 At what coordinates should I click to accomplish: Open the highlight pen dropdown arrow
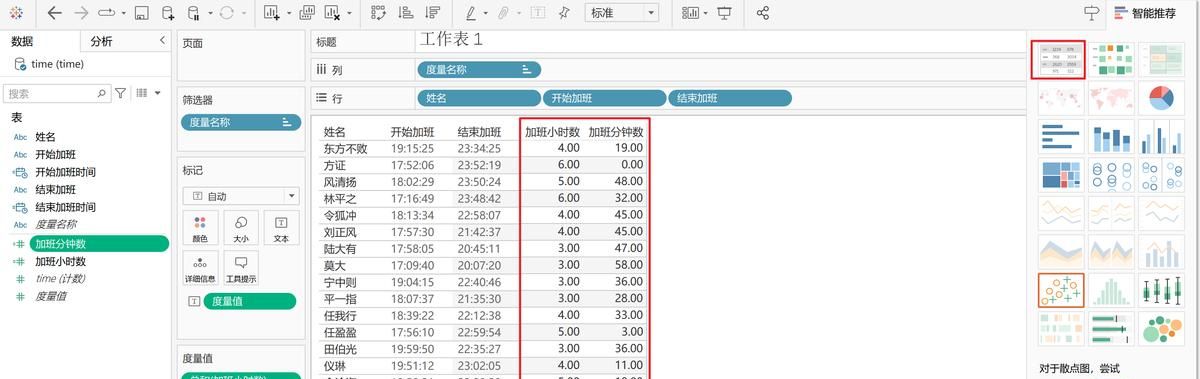[x=486, y=14]
